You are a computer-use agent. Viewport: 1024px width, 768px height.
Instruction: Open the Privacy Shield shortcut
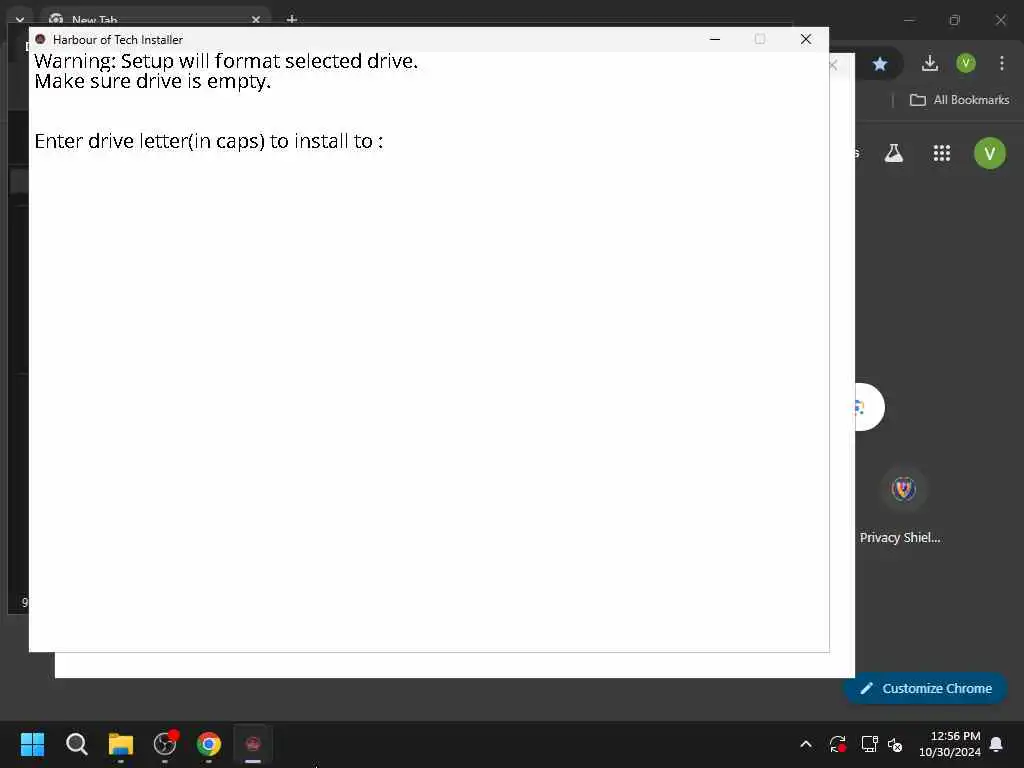903,506
